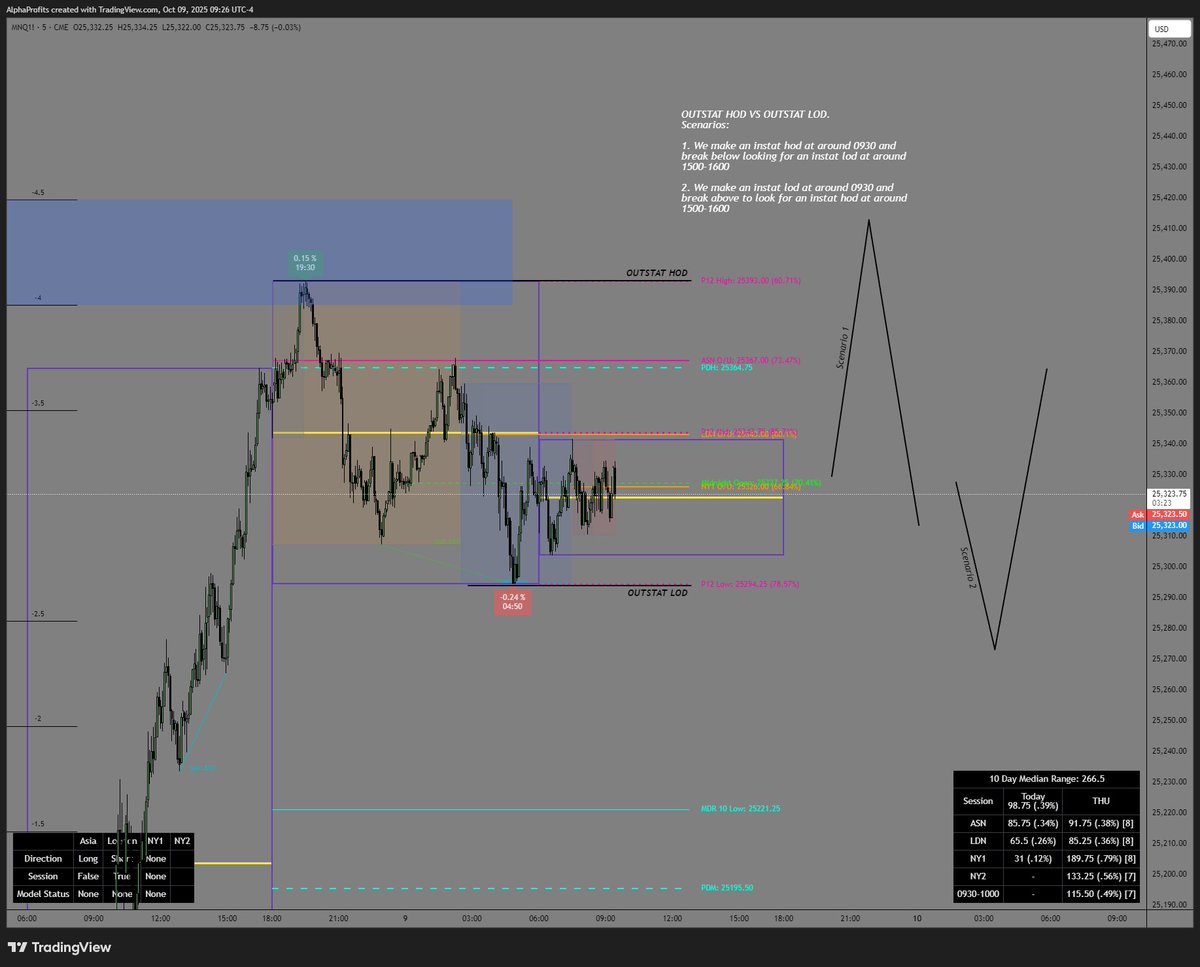
Task: Click the OUTSTAT HOD label
Action: [x=657, y=273]
